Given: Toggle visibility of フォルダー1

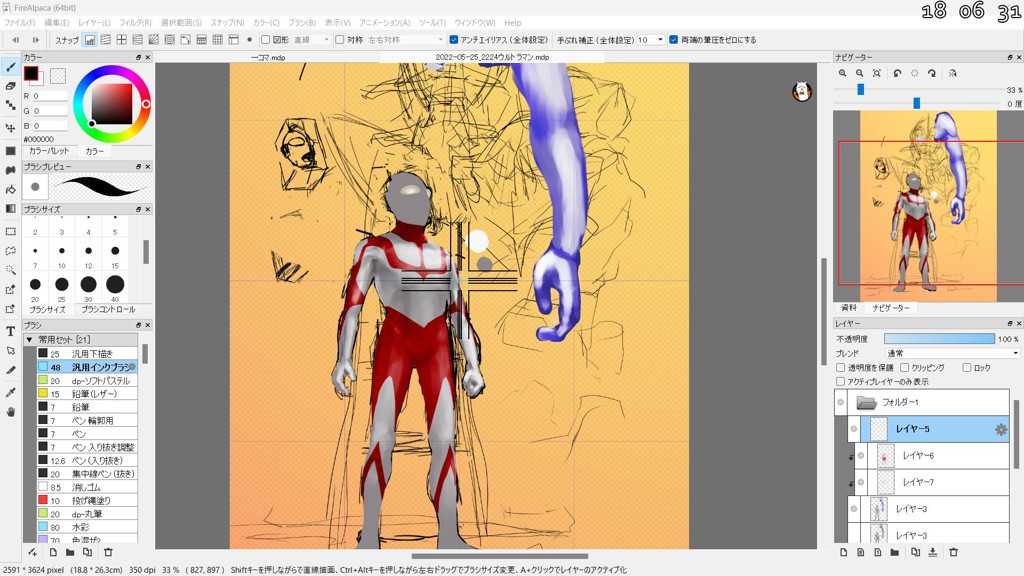Looking at the screenshot, I should tap(840, 402).
